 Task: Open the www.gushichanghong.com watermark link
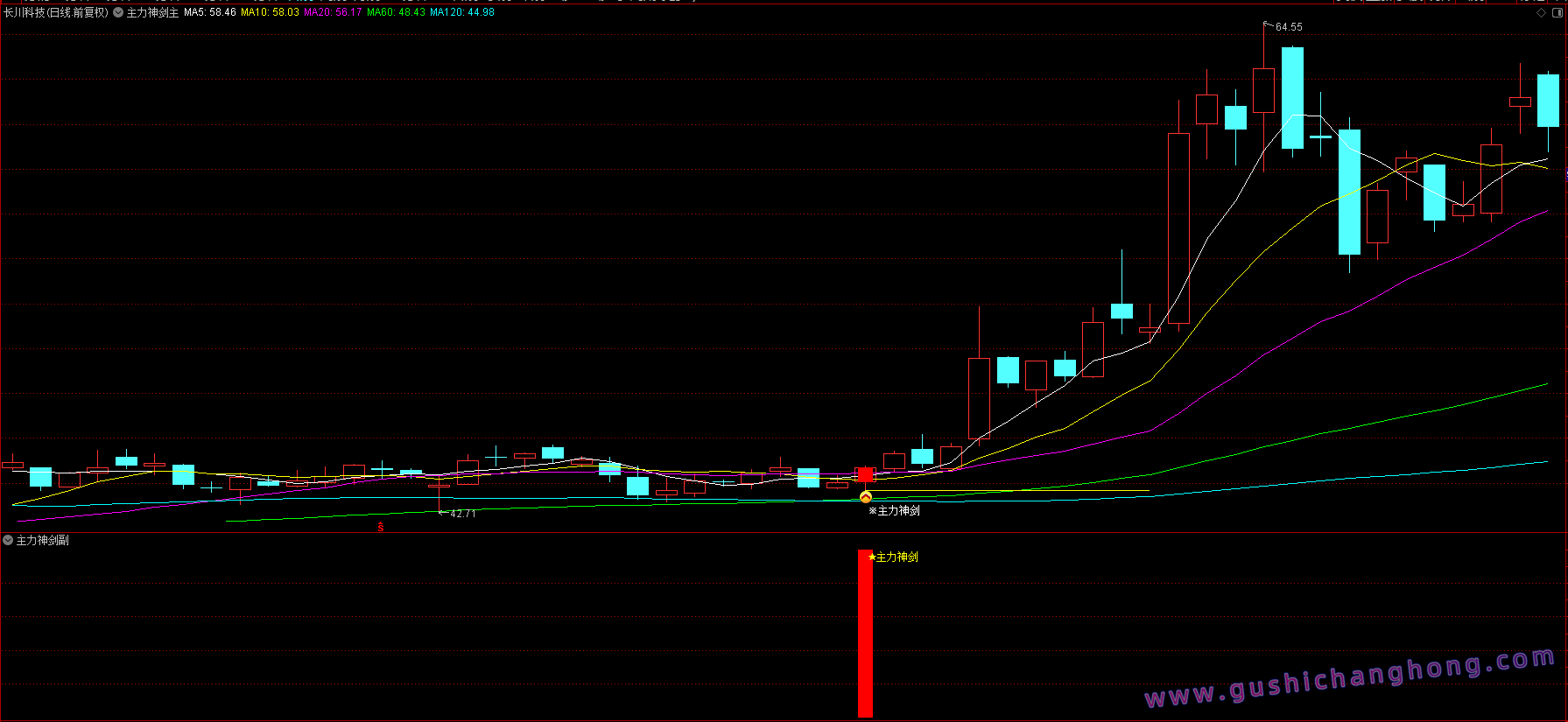(x=1349, y=679)
